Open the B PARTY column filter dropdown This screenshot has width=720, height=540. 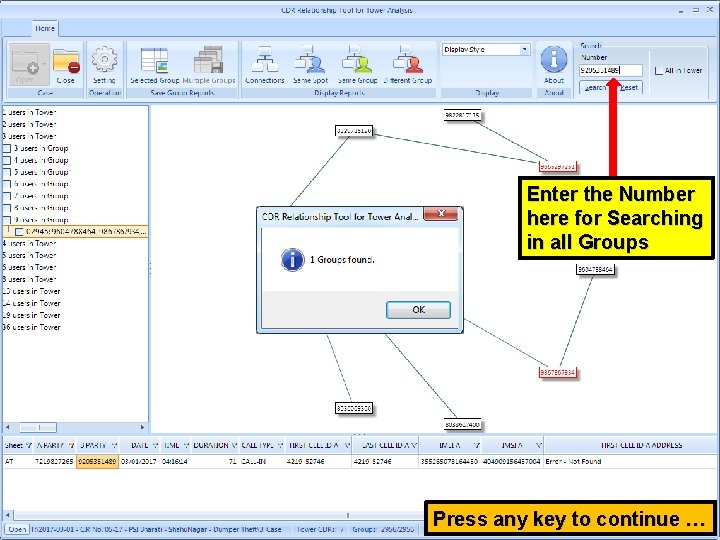[114, 445]
